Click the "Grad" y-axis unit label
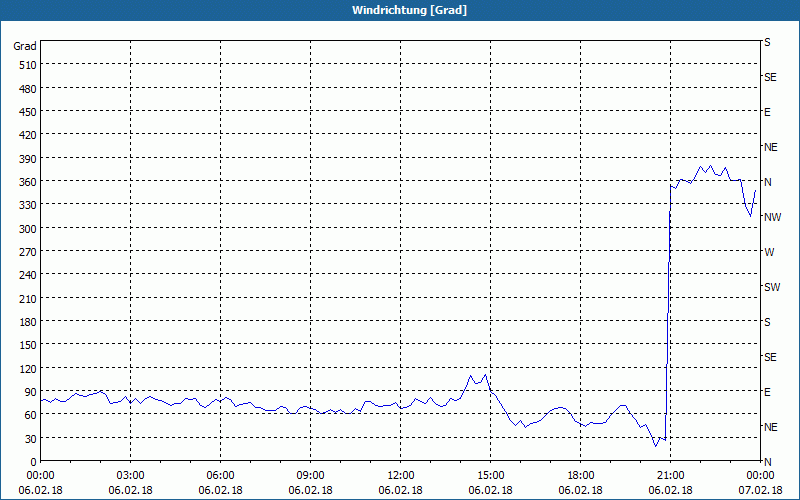Image resolution: width=800 pixels, height=500 pixels. [25, 46]
